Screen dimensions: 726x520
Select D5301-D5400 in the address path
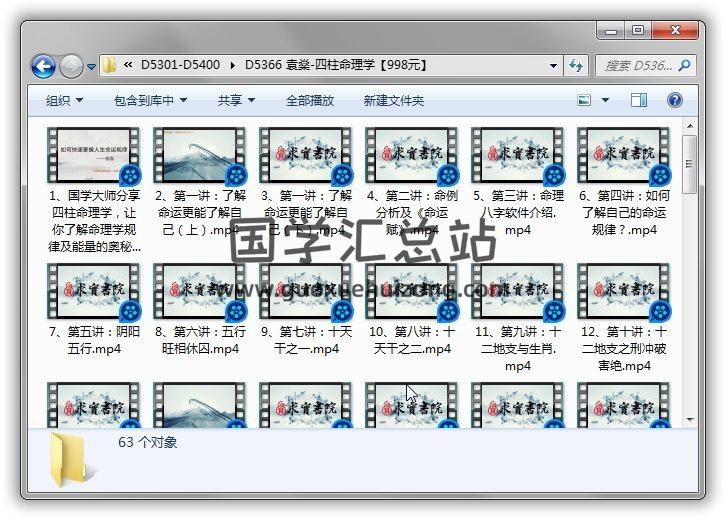point(180,65)
